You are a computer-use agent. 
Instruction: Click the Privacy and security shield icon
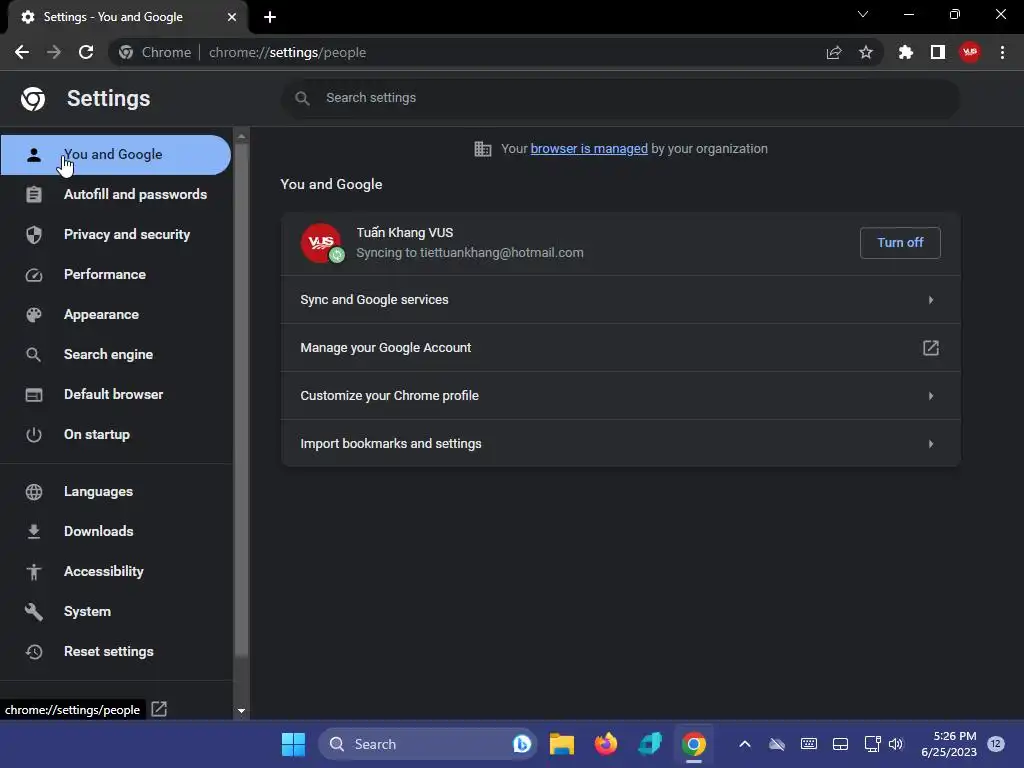click(34, 234)
